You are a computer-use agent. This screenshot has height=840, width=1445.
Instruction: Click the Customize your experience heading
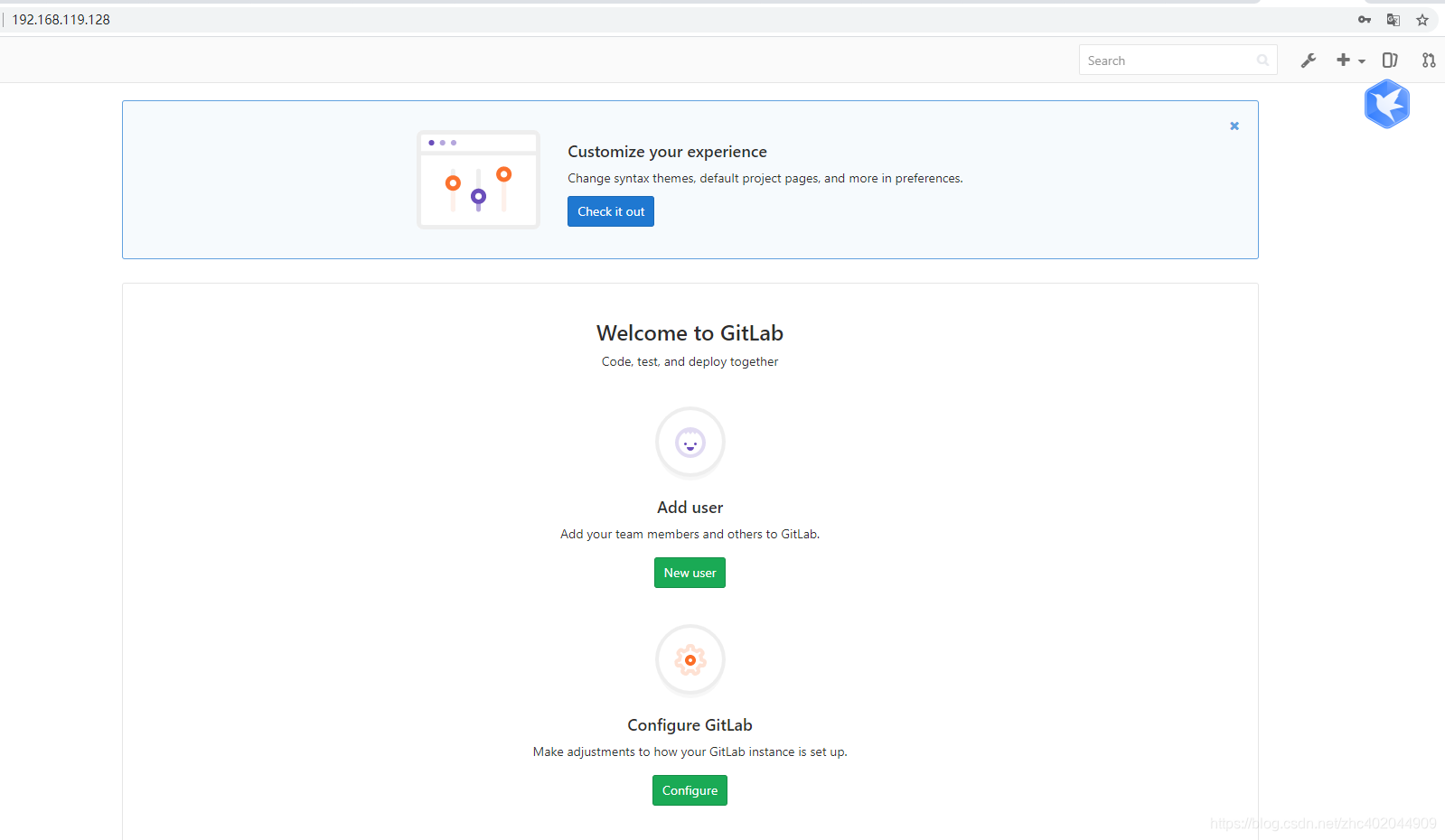(667, 152)
